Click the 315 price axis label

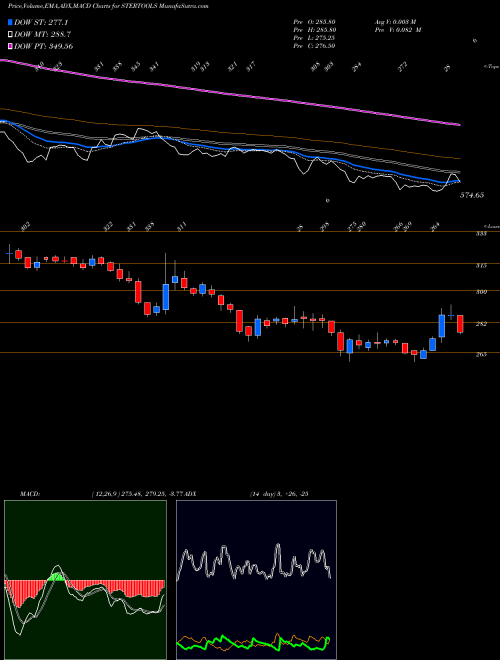pyautogui.click(x=482, y=266)
